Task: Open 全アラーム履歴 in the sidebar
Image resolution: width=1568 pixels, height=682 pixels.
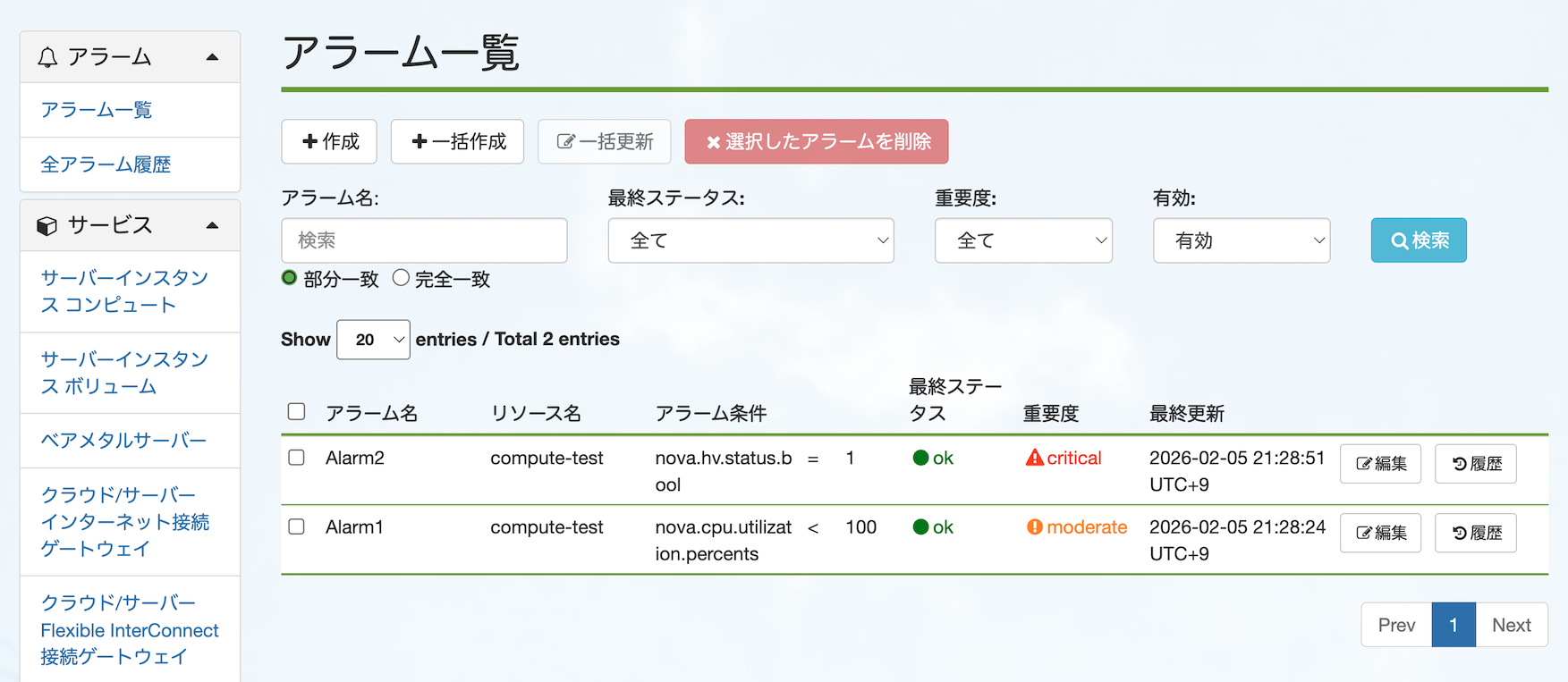Action: tap(106, 164)
